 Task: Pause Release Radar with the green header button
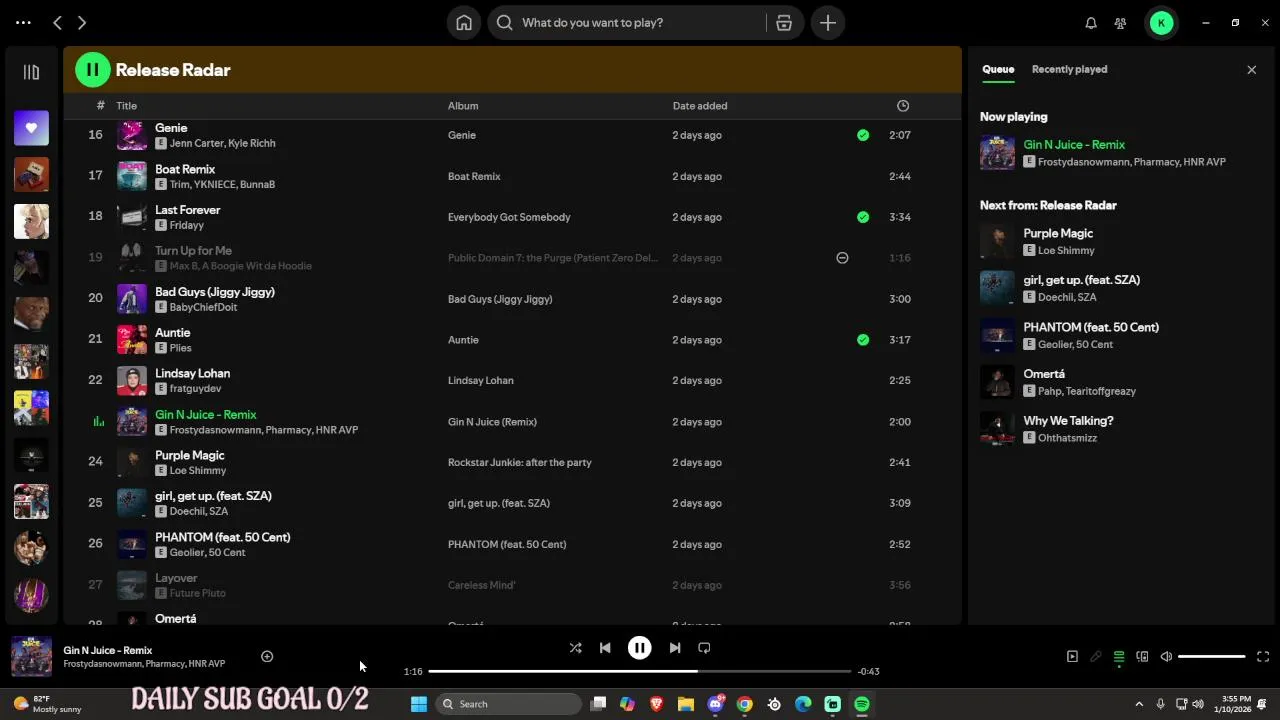click(x=92, y=70)
